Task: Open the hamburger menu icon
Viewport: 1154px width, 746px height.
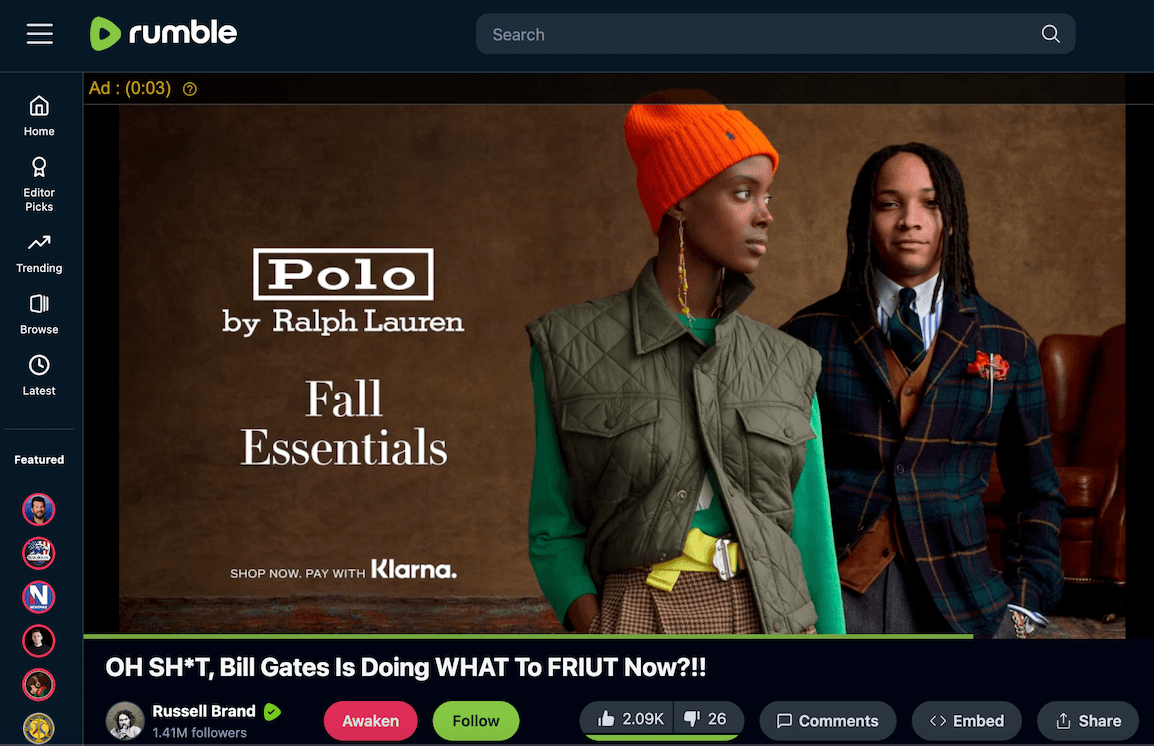Action: click(x=40, y=34)
